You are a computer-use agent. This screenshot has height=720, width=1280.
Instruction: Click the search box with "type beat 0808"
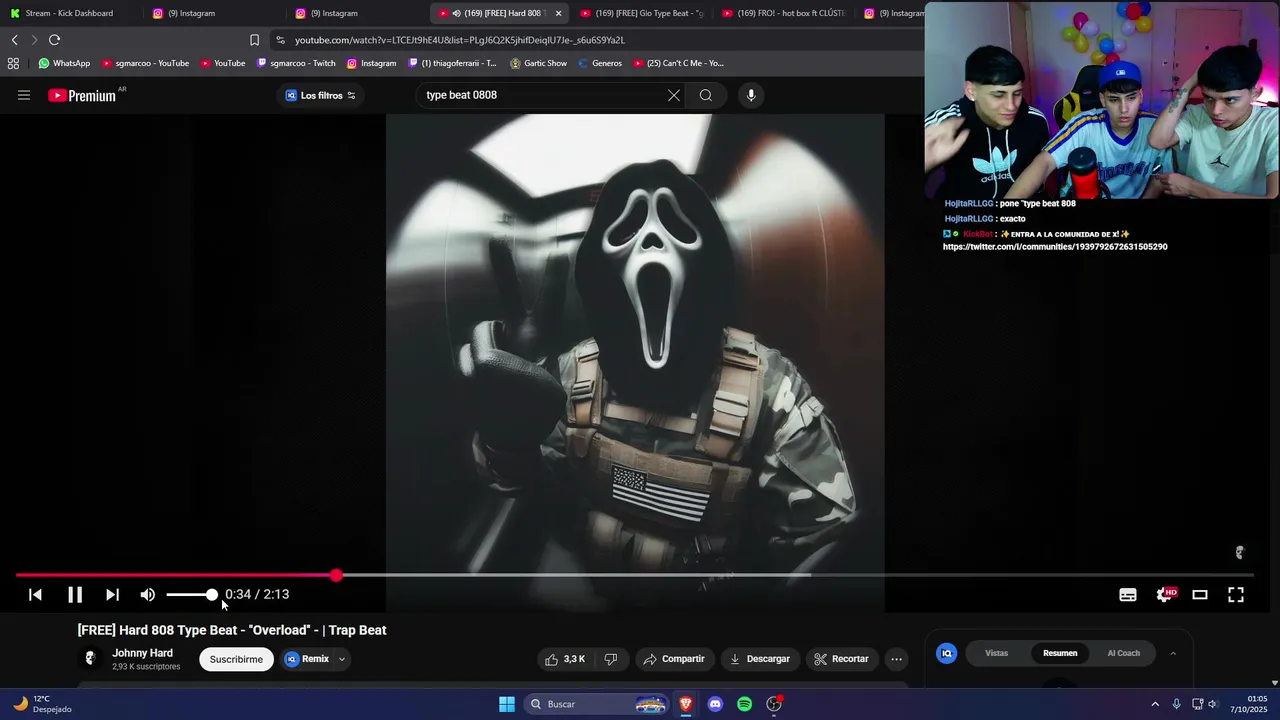540,95
